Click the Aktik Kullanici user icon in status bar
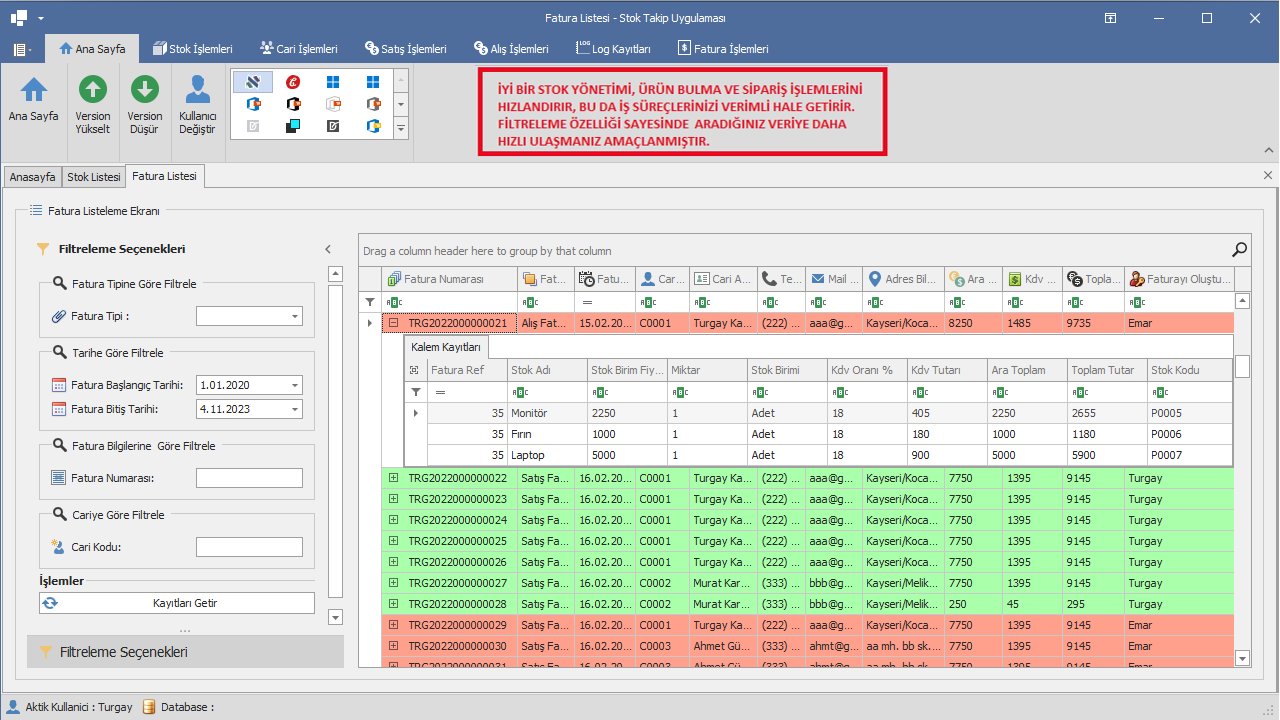Screen dimensions: 1280x720 tap(13, 707)
